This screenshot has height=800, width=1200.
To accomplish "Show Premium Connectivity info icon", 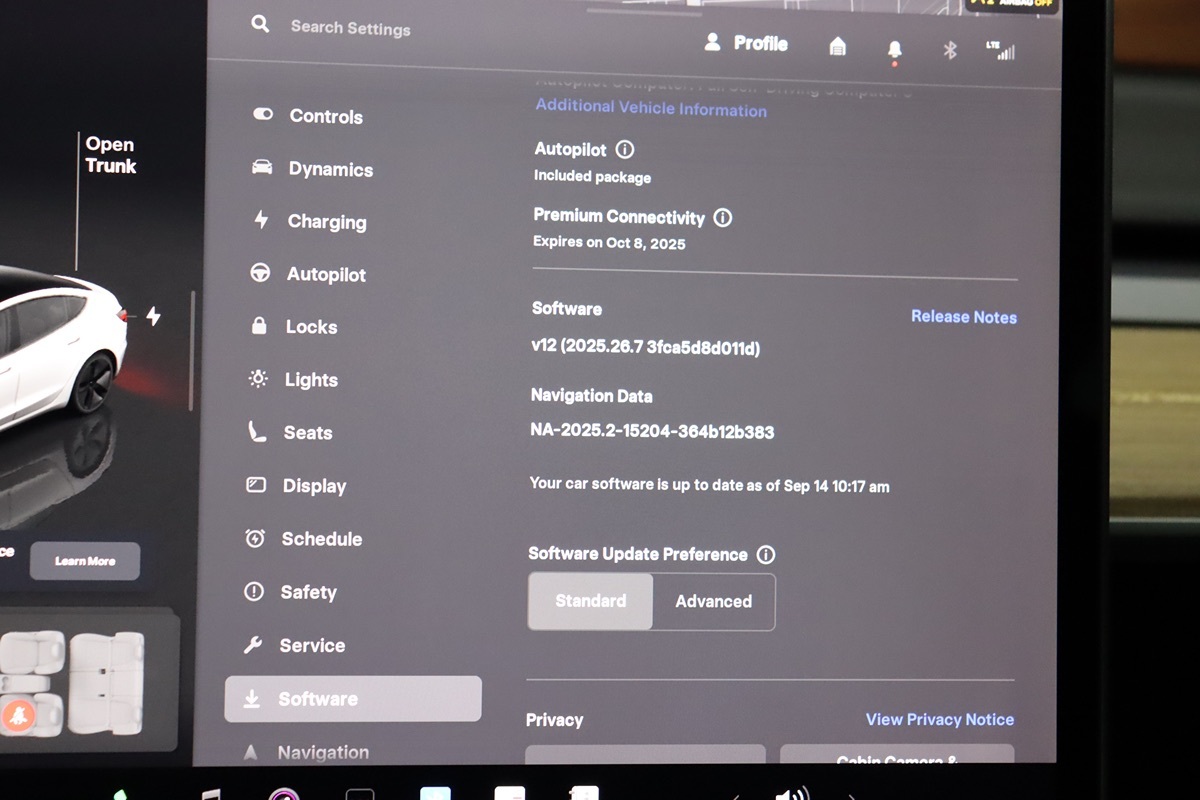I will tap(722, 218).
